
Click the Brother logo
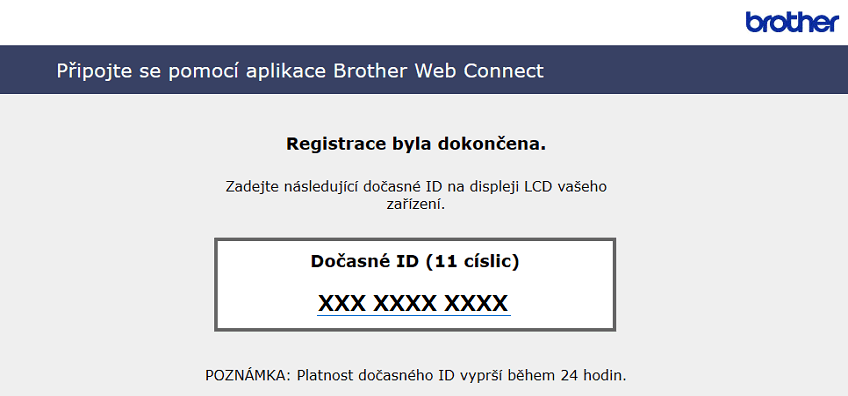tap(792, 22)
